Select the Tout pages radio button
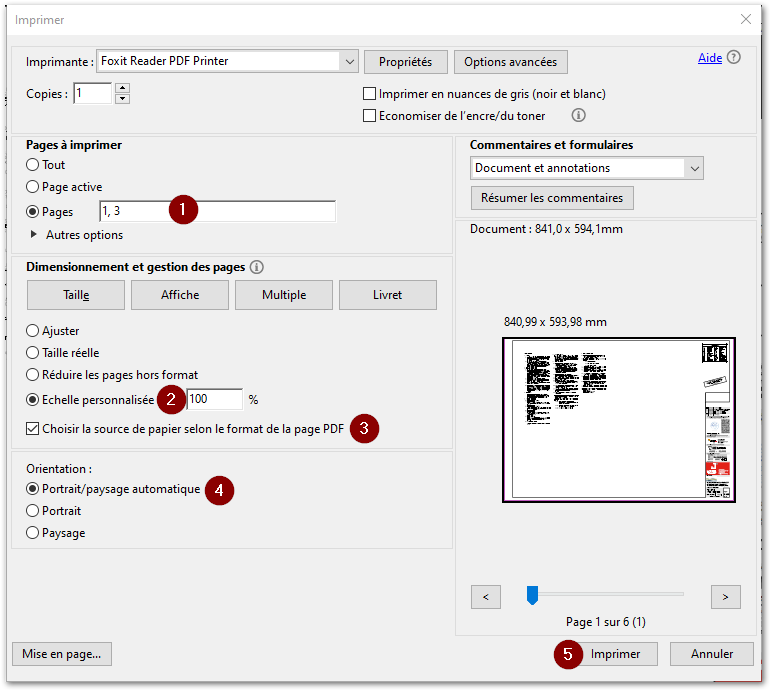Viewport: 771px width, 691px height. pos(33,165)
